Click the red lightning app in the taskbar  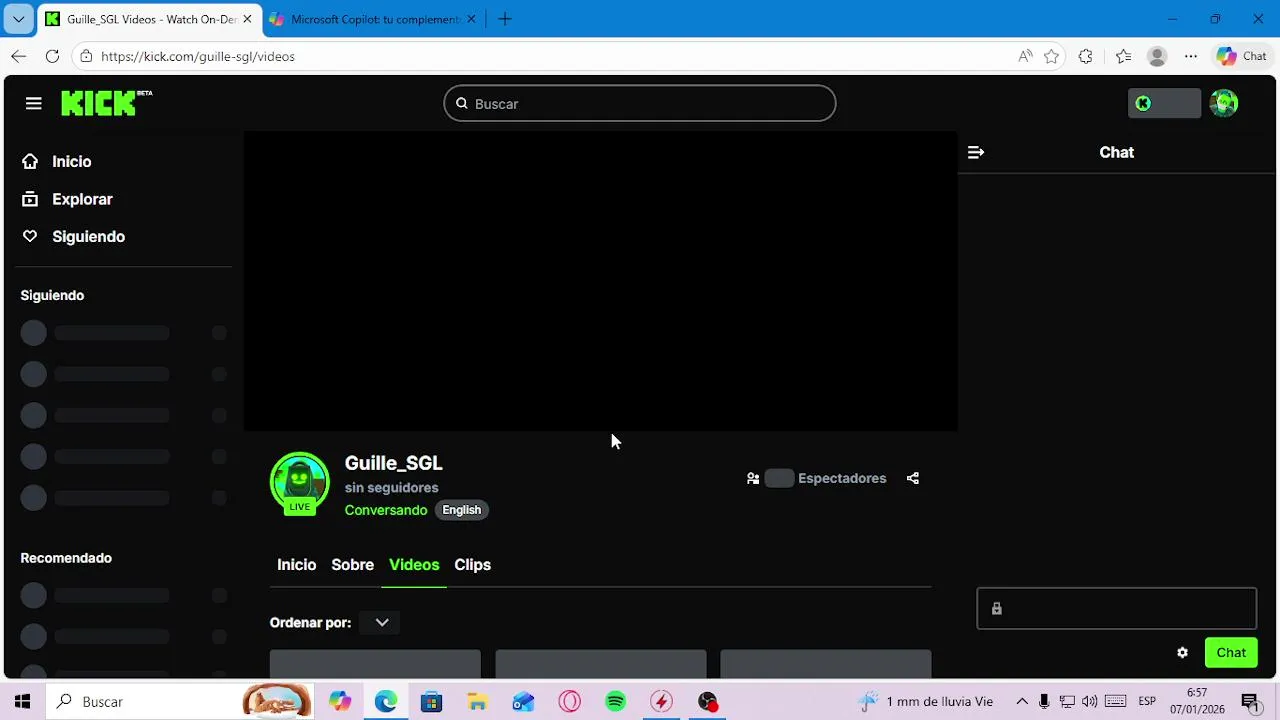click(661, 702)
